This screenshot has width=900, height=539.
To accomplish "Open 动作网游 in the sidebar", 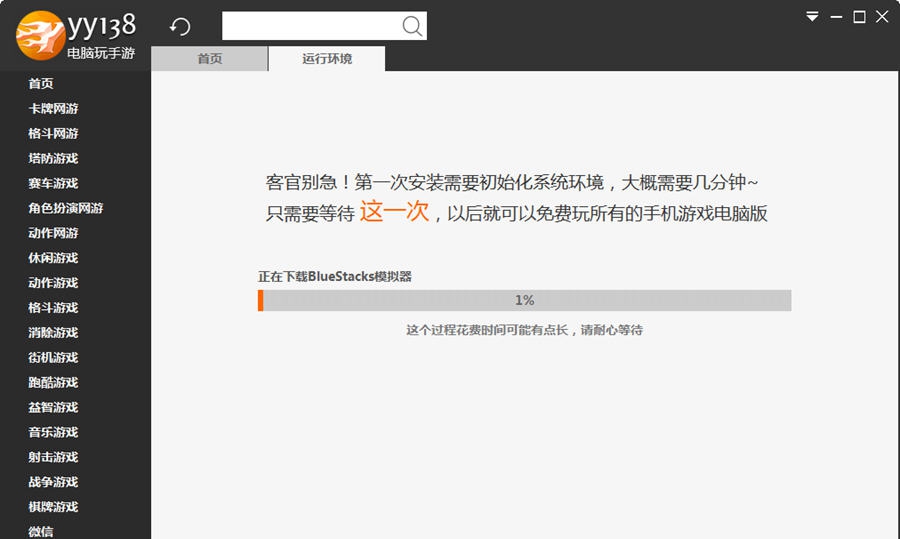I will (53, 232).
